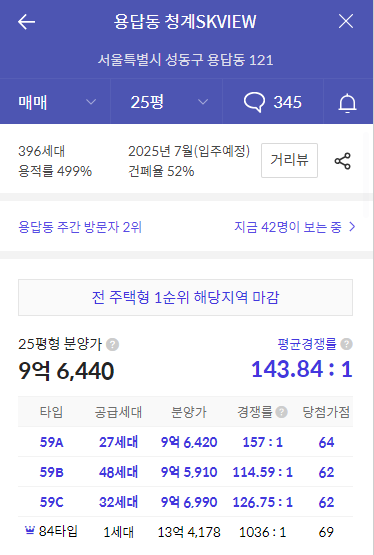Click the 143.84 : 1 average rate

pos(302,369)
